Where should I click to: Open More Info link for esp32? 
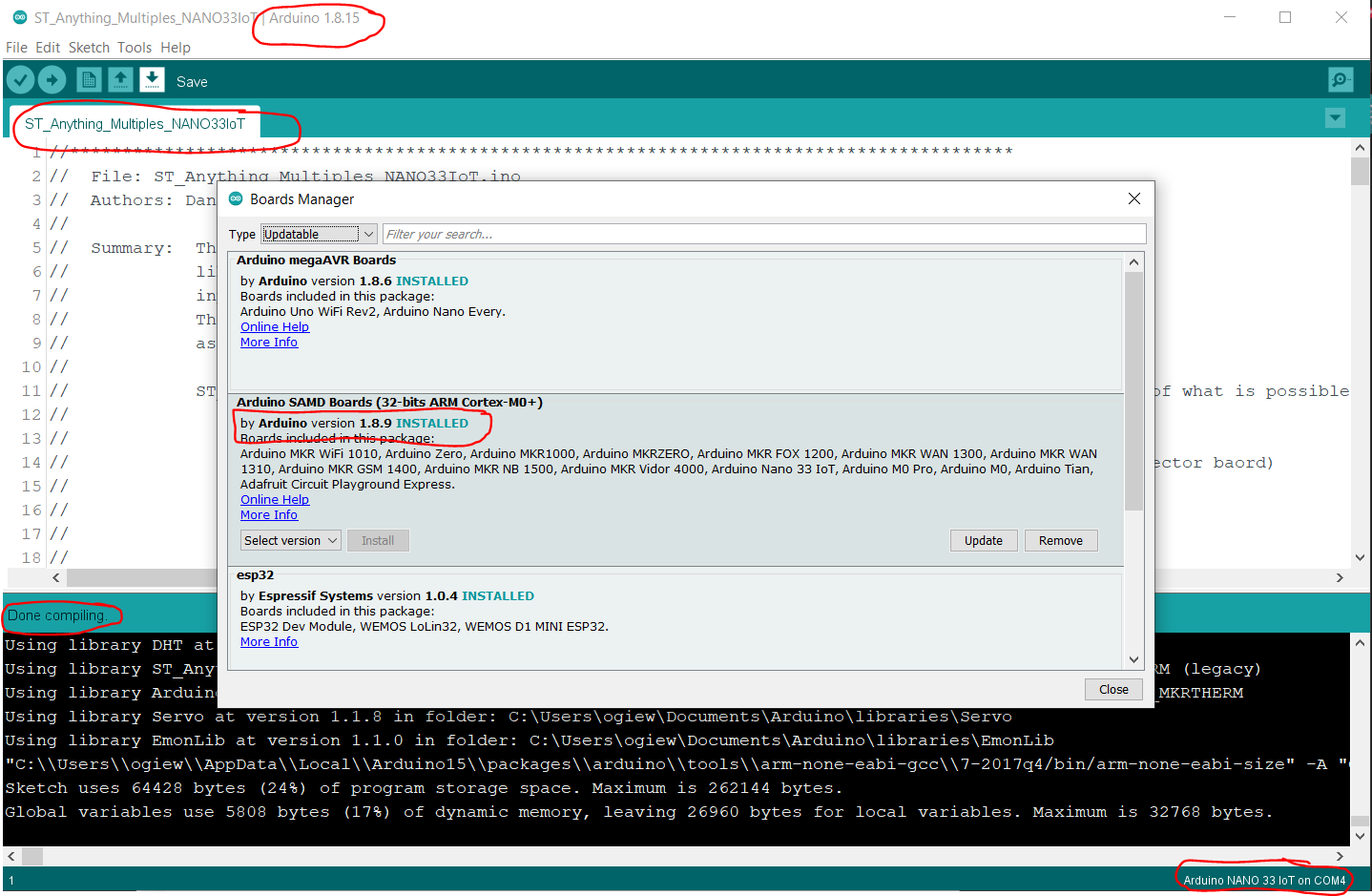(269, 642)
